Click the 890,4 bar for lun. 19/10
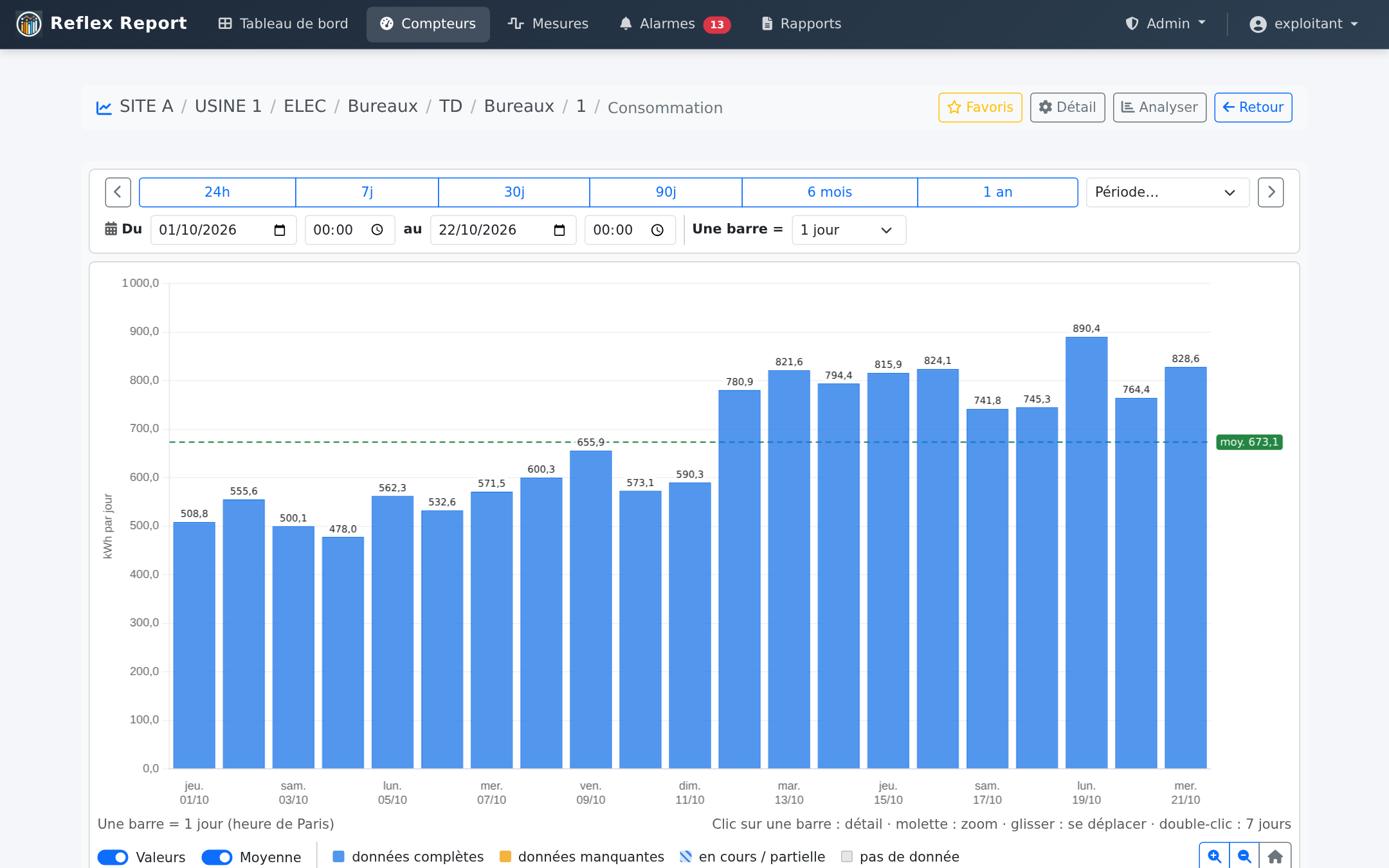This screenshot has height=868, width=1389. click(x=1086, y=552)
